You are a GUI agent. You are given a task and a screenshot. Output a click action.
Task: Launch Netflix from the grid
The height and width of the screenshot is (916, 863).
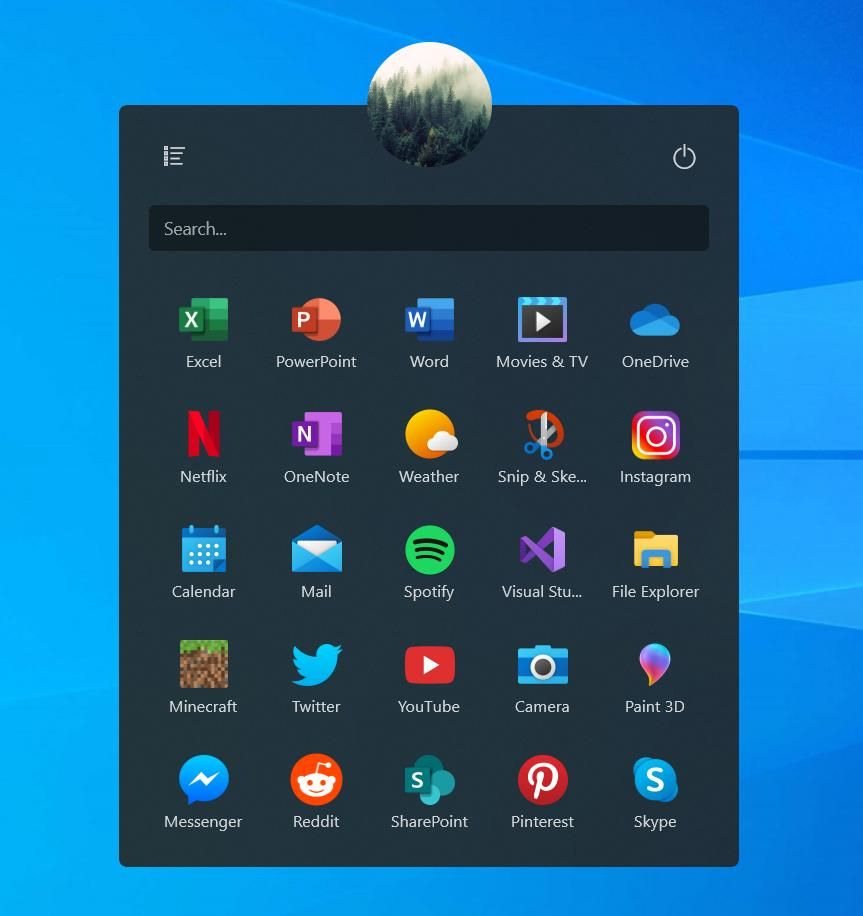point(203,433)
